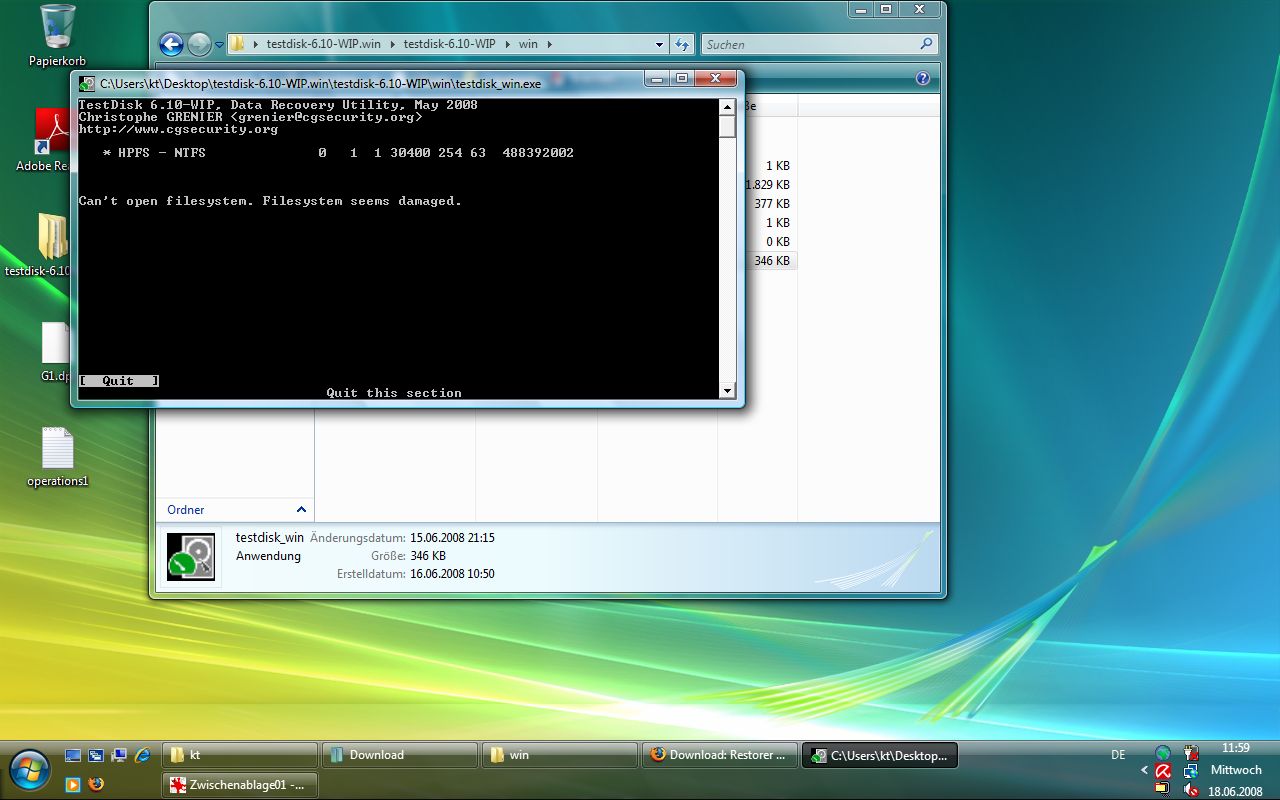The image size is (1280, 800).
Task: Select the G1 file icon on the desktop
Action: [x=56, y=352]
